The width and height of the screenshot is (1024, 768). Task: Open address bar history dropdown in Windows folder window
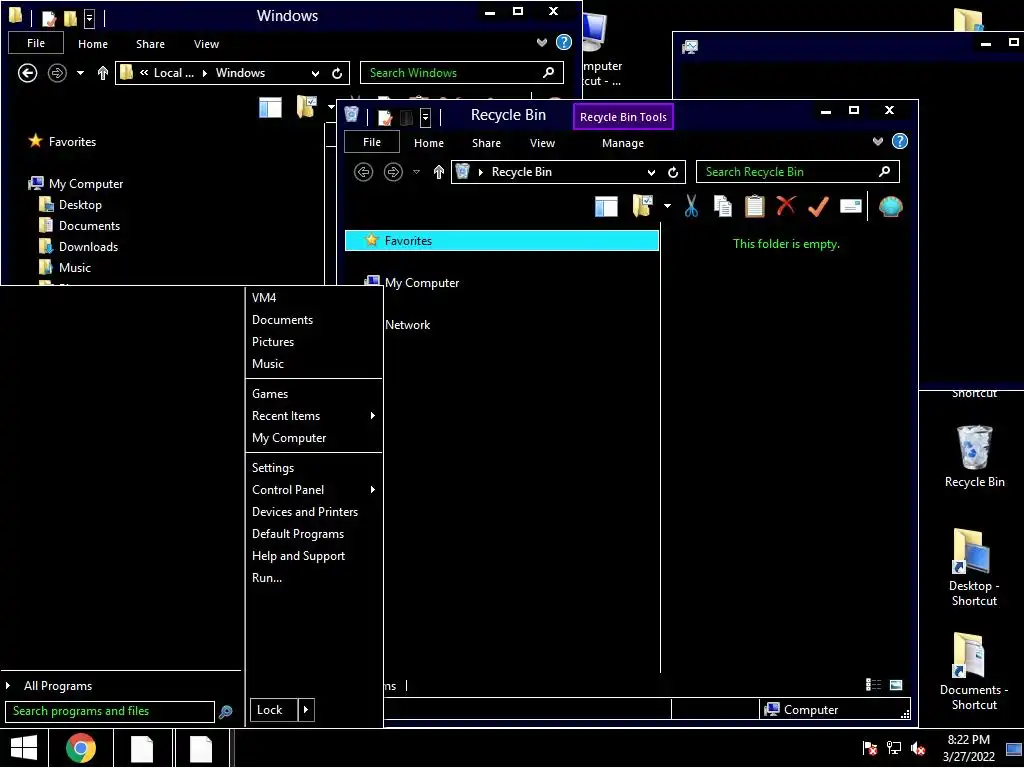click(315, 73)
